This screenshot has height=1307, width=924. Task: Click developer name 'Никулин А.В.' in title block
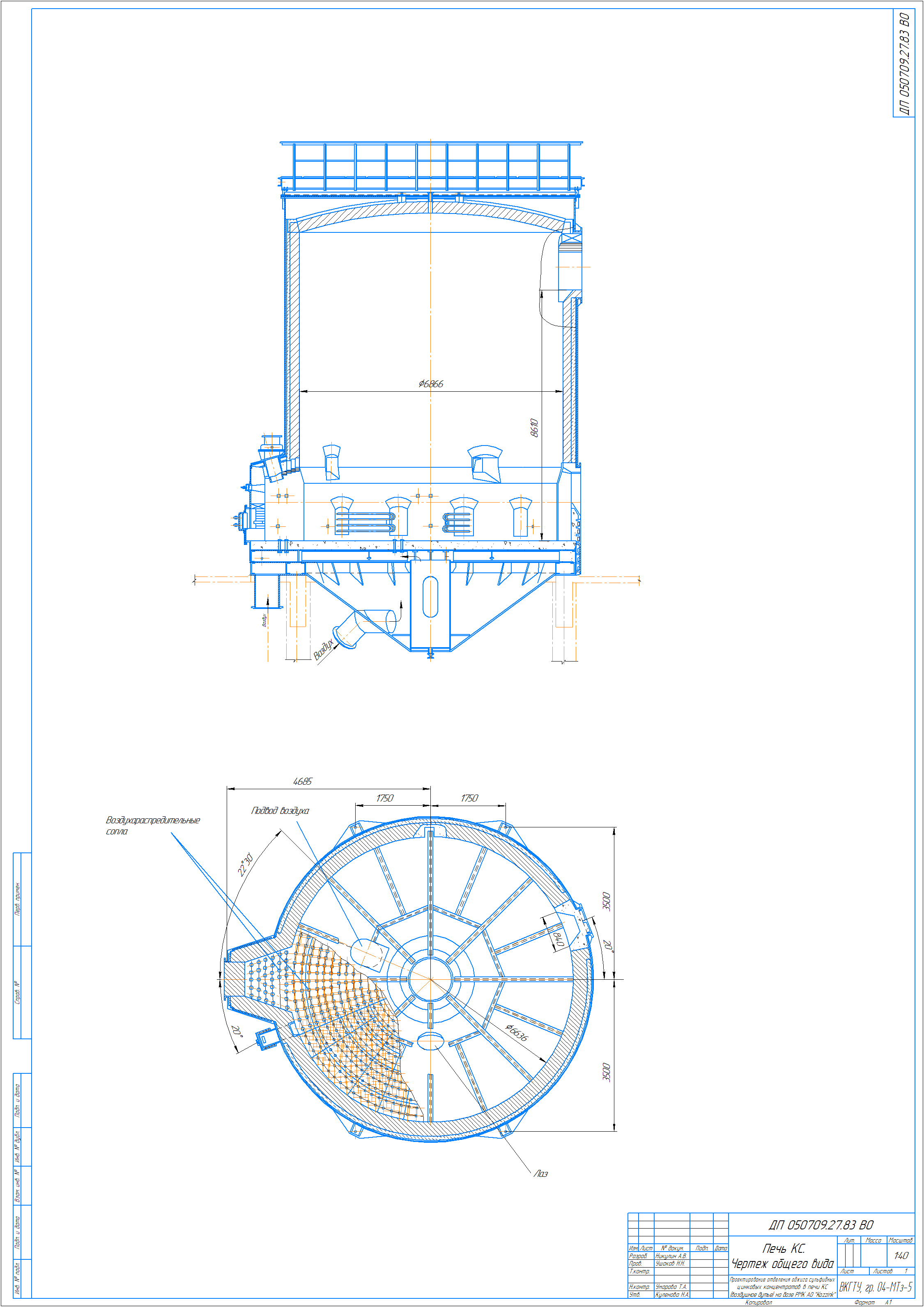pyautogui.click(x=671, y=1255)
